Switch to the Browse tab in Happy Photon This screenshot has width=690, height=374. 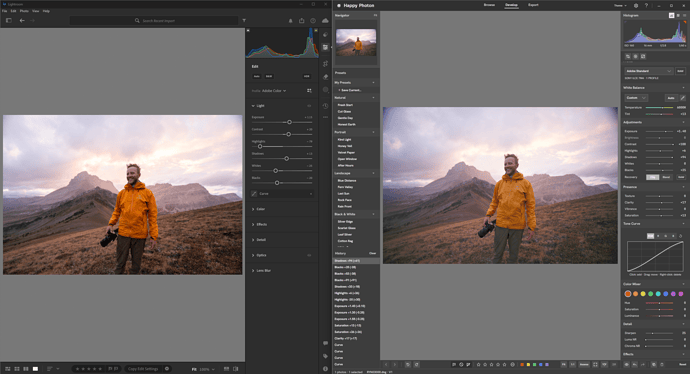coord(489,5)
